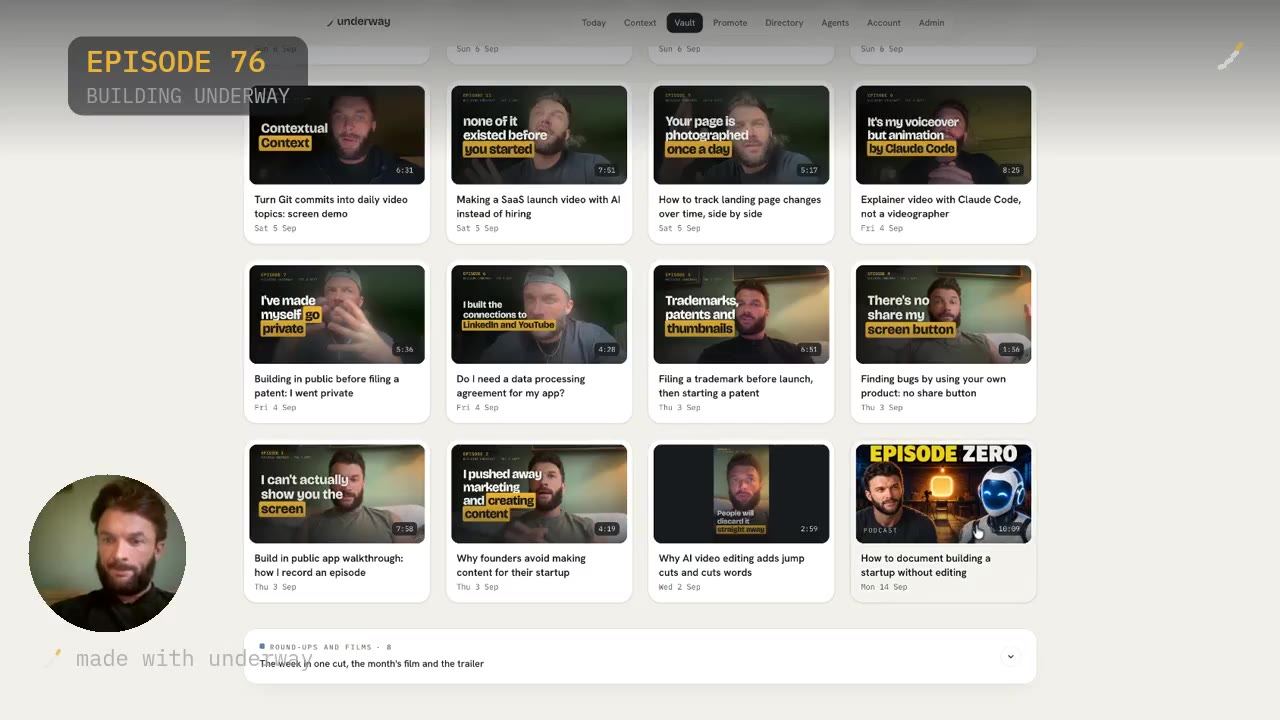This screenshot has height=720, width=1280.
Task: Open the Context tab
Action: [640, 23]
